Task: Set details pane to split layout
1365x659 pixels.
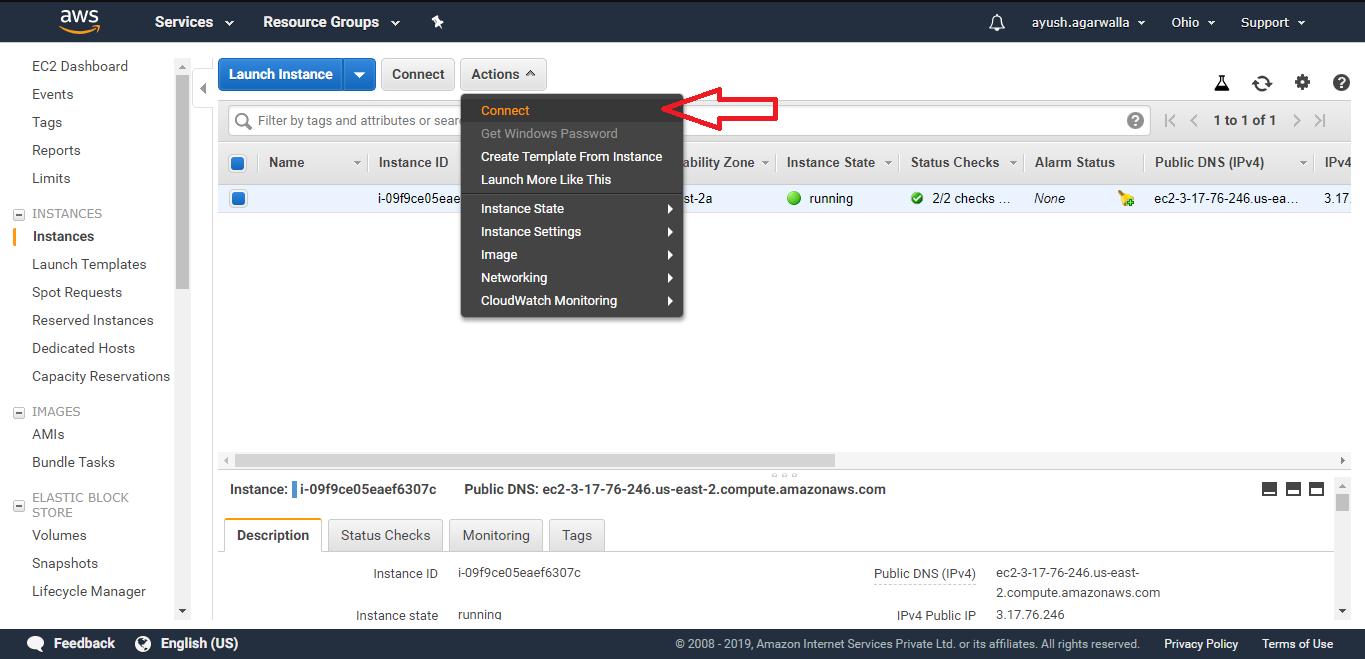Action: (x=1293, y=489)
